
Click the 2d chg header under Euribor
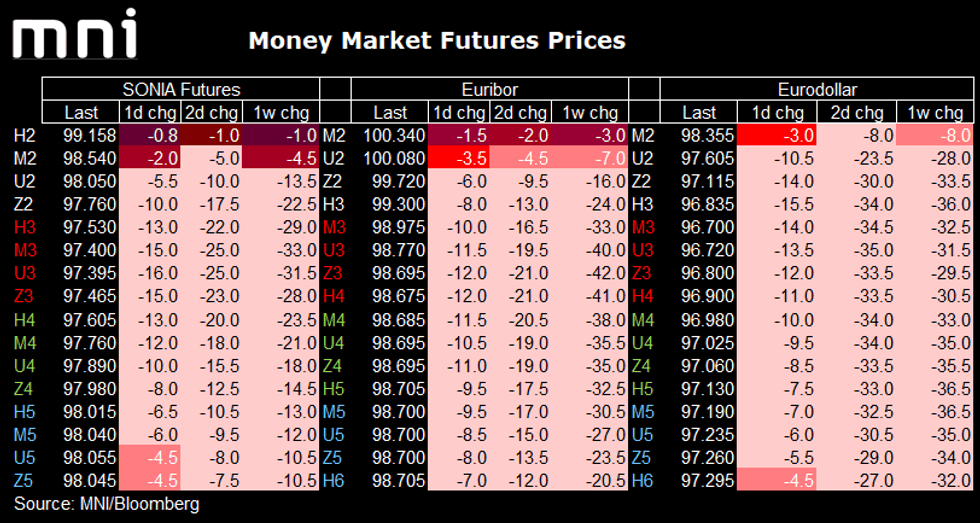521,112
